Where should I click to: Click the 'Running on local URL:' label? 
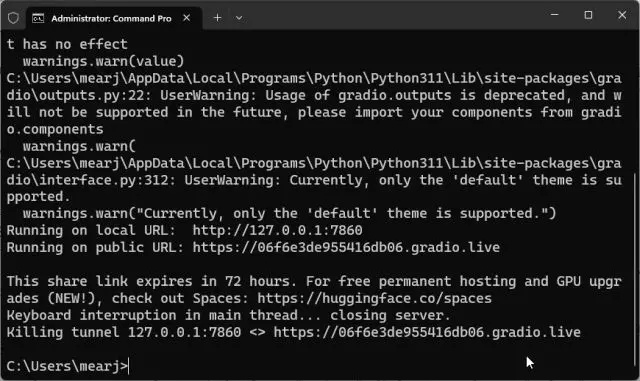[x=91, y=230]
